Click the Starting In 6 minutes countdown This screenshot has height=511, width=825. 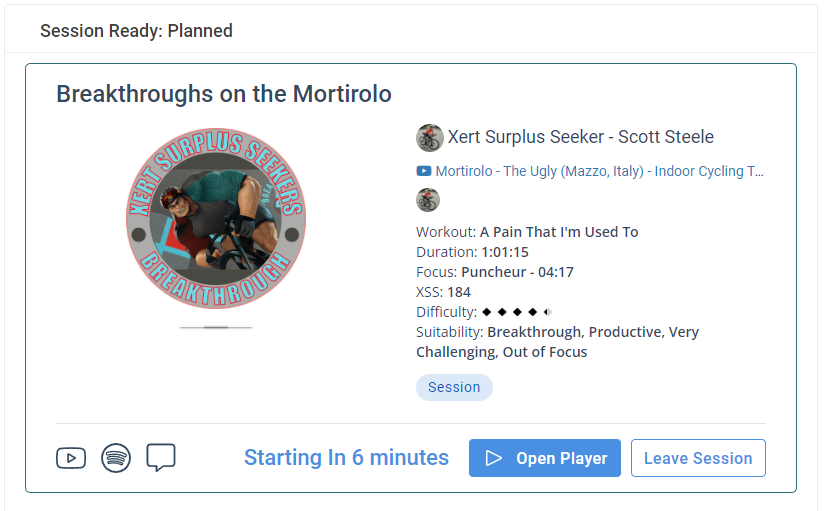click(346, 458)
